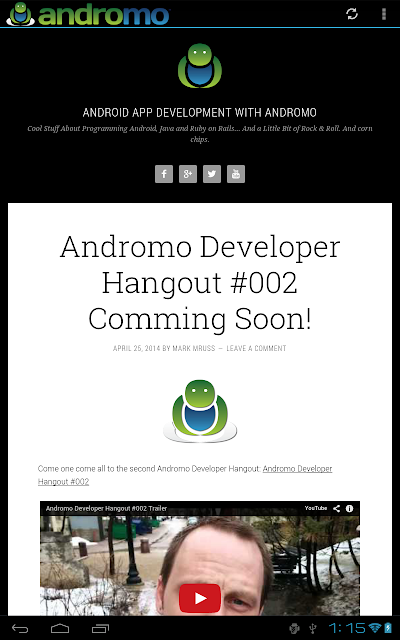The height and width of the screenshot is (640, 400).
Task: Click the Andromo mascot image in the post
Action: click(x=200, y=411)
